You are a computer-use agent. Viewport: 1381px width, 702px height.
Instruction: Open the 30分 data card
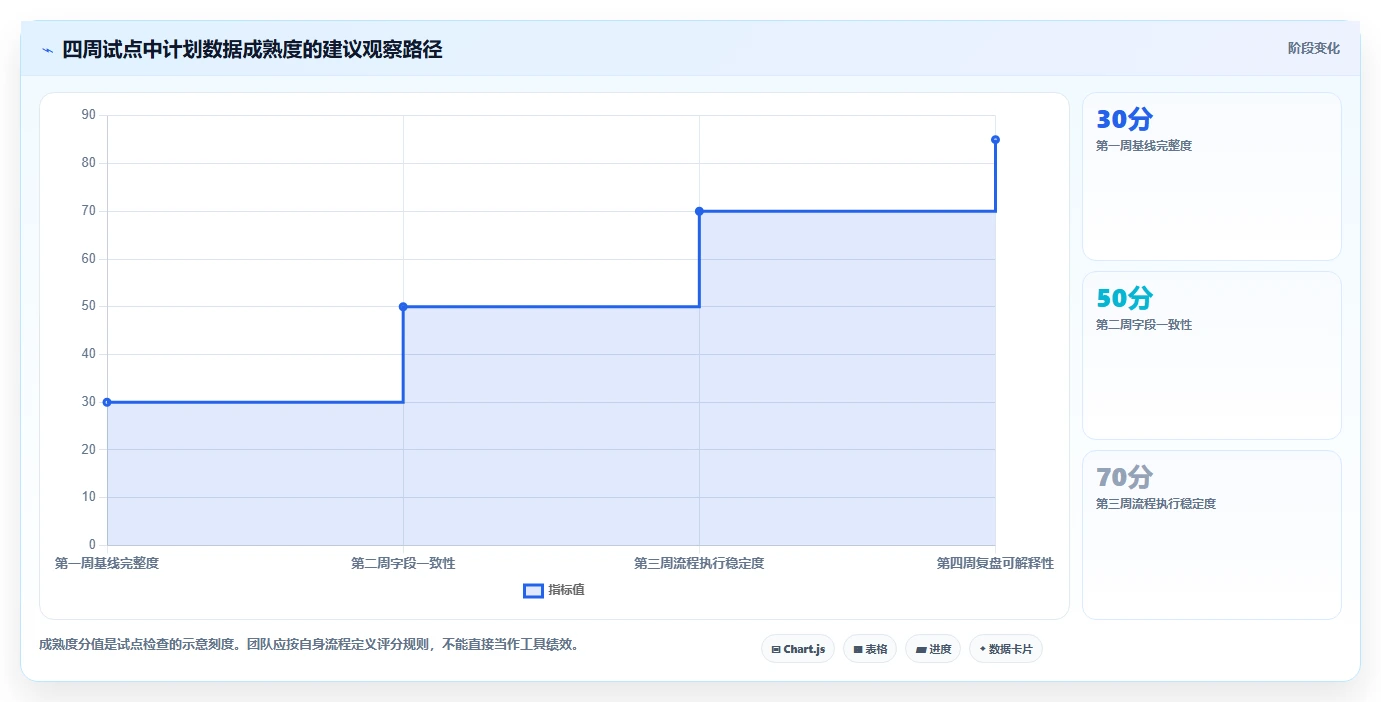click(x=1211, y=177)
